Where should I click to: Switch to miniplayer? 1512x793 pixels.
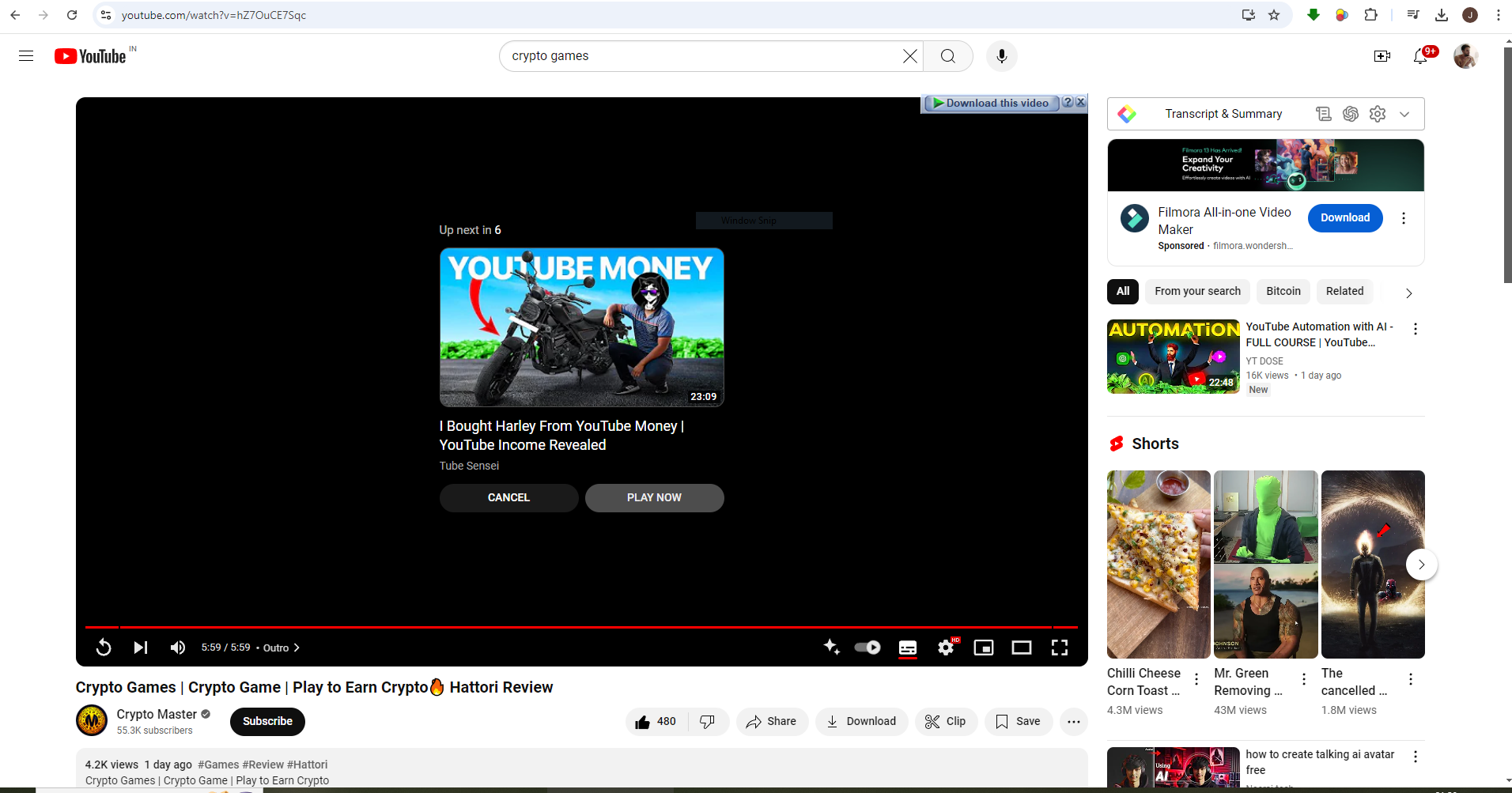pos(984,648)
